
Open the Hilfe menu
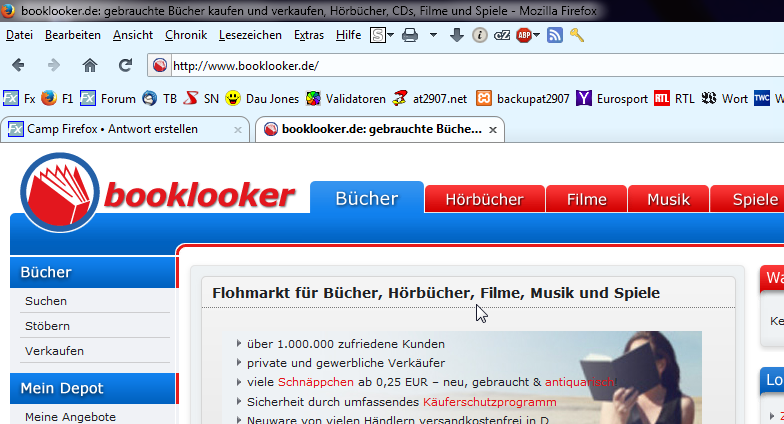point(348,35)
